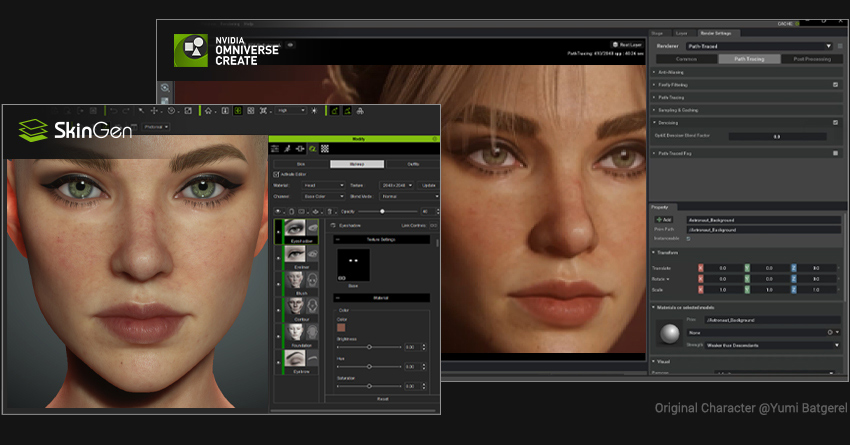Select the Move transform tool icon
Viewport: 850px width, 445px height.
(153, 110)
